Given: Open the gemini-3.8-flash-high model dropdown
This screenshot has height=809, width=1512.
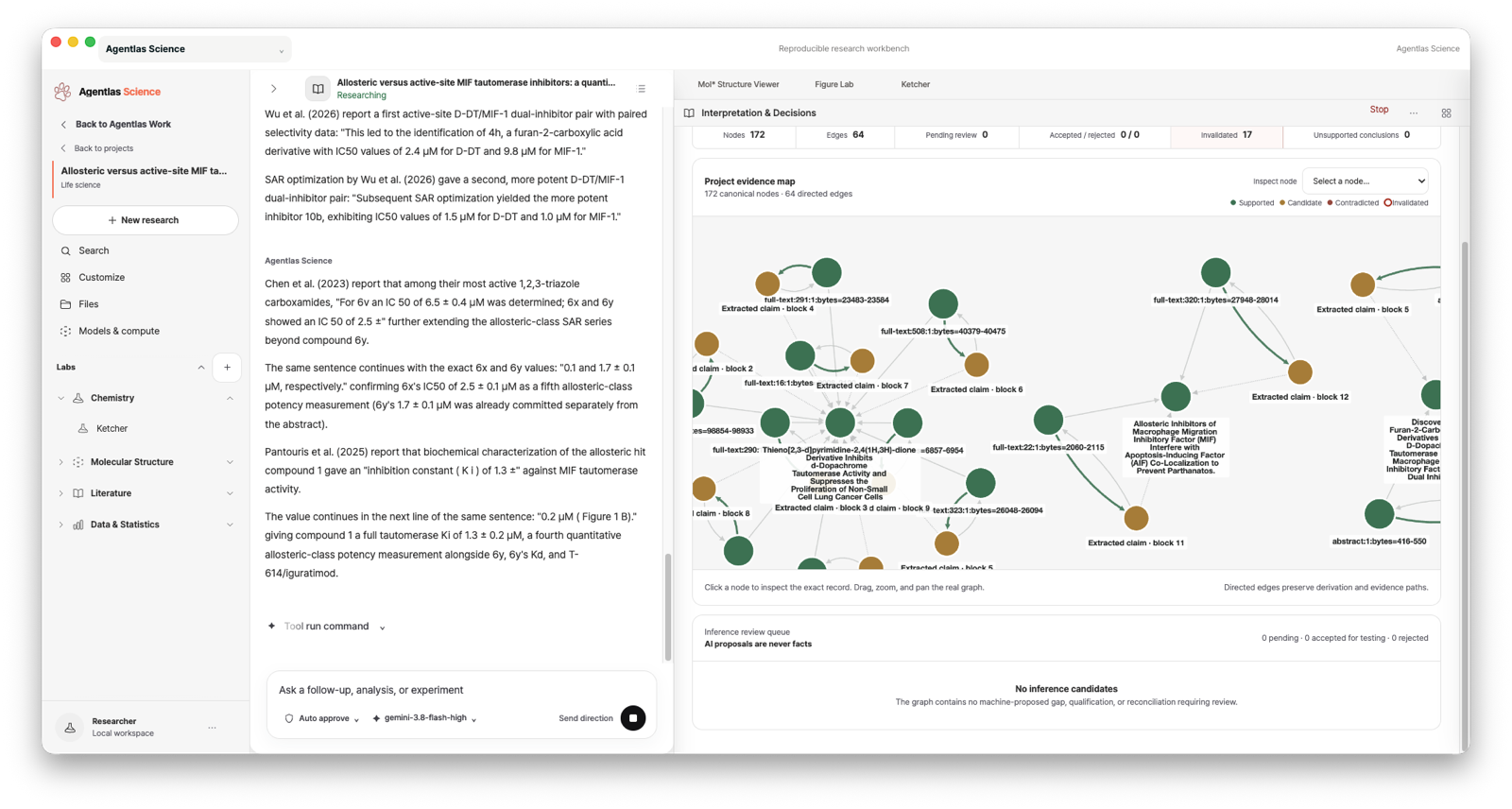Looking at the screenshot, I should tap(424, 718).
